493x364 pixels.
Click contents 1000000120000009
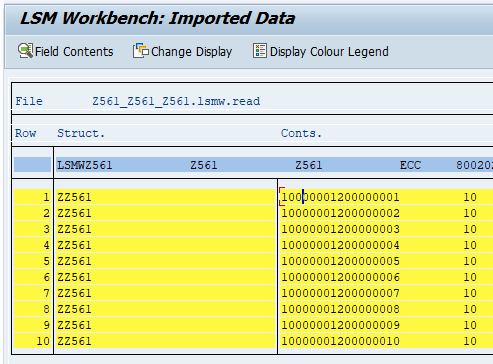point(340,325)
